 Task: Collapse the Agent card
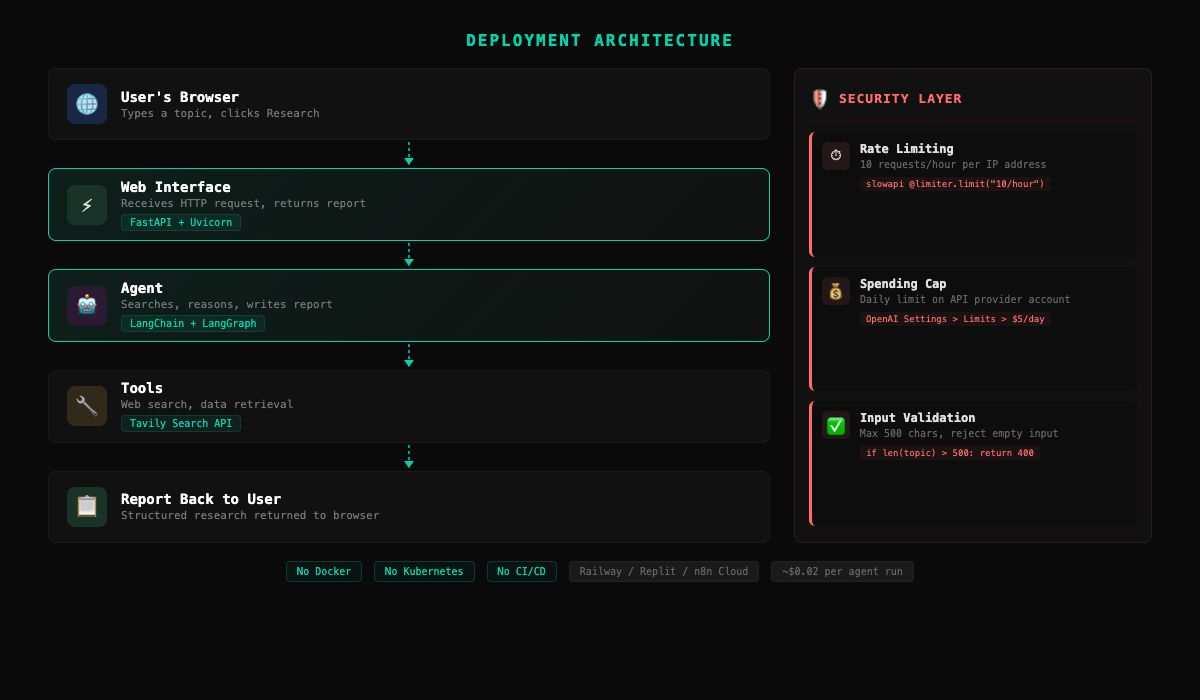[x=408, y=305]
